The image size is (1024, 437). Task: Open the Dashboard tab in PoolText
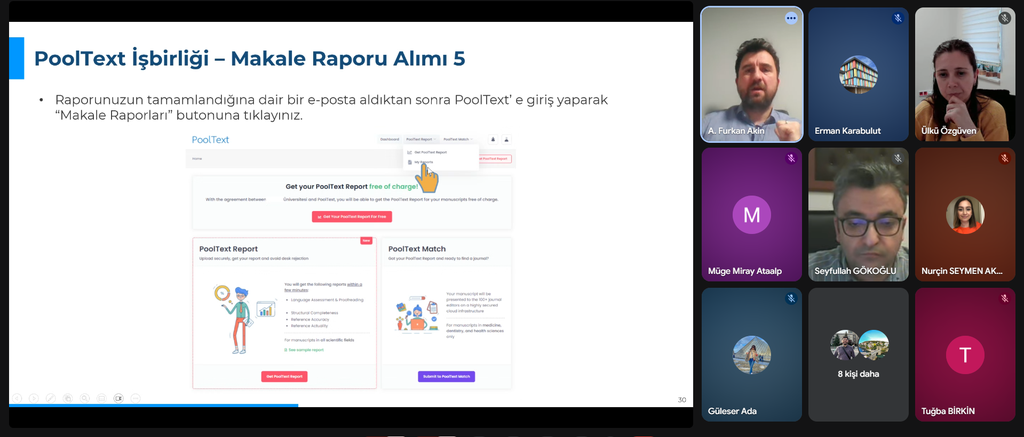pyautogui.click(x=389, y=139)
